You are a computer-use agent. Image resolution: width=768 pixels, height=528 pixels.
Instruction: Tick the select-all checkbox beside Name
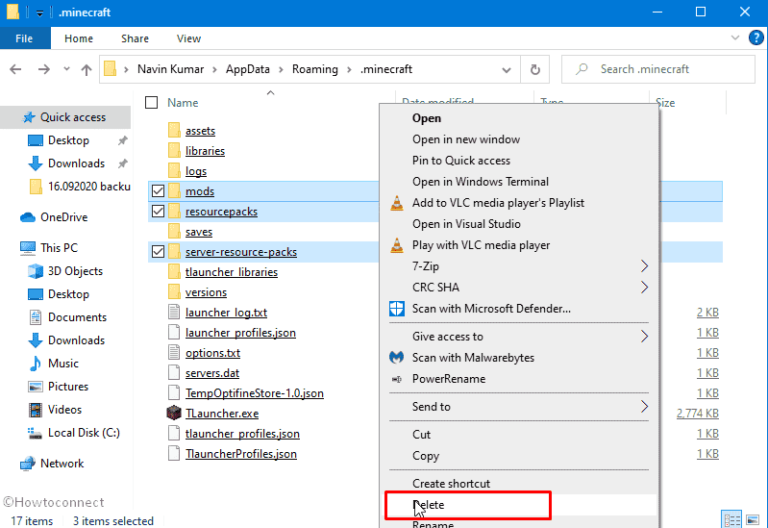(x=152, y=102)
